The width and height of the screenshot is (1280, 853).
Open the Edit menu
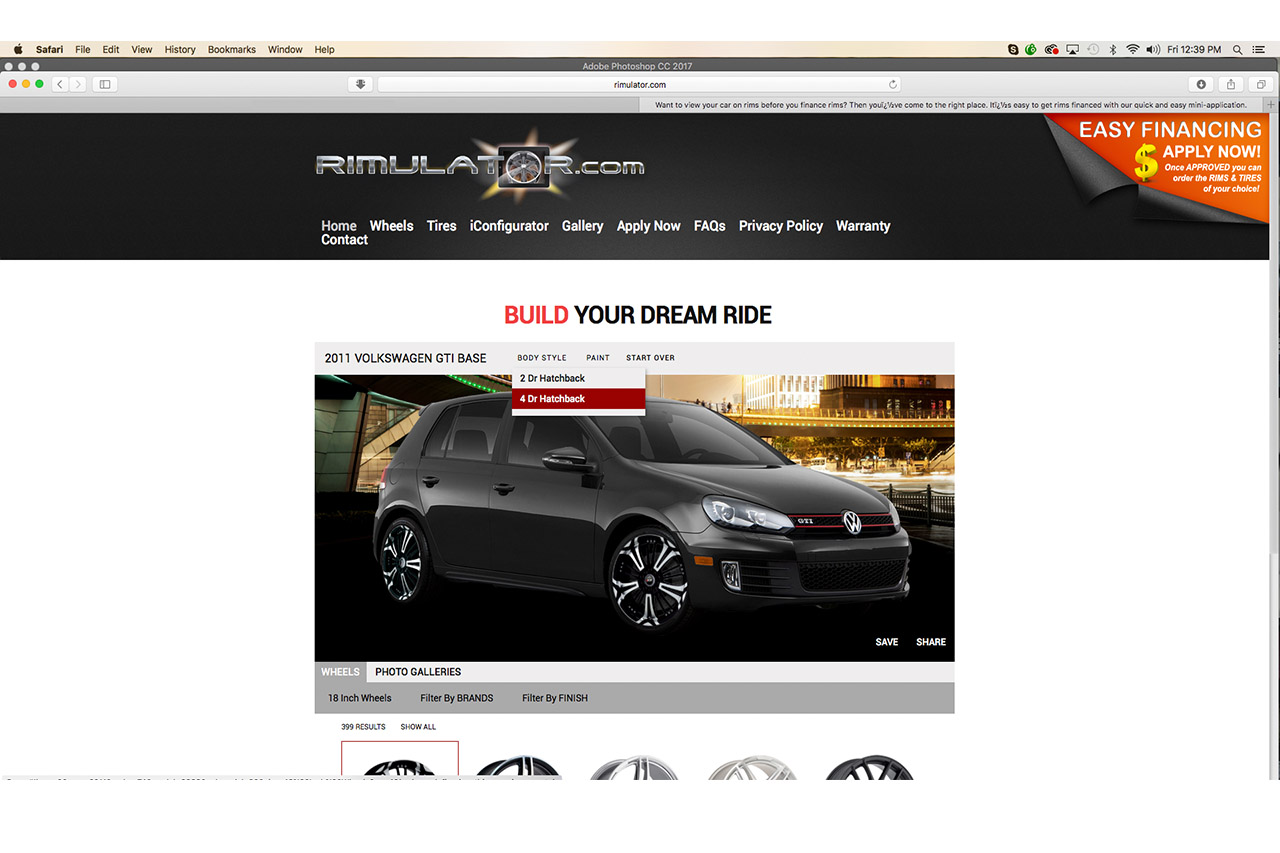click(111, 49)
